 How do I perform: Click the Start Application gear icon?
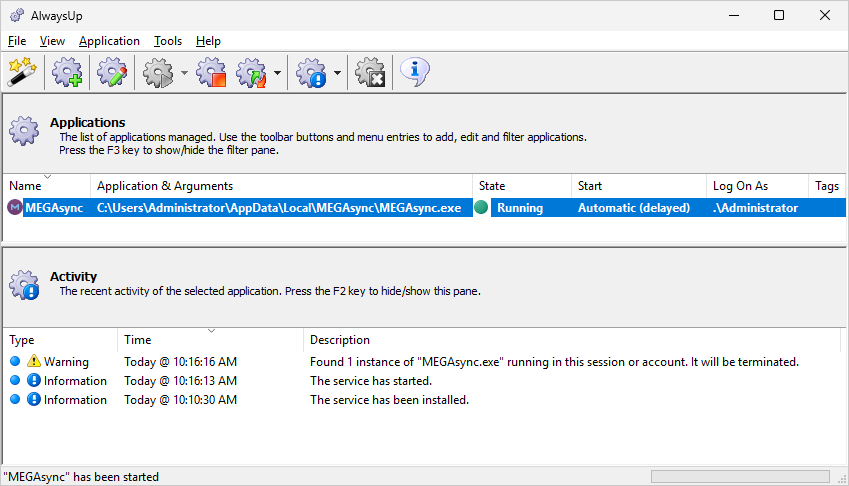[x=159, y=73]
